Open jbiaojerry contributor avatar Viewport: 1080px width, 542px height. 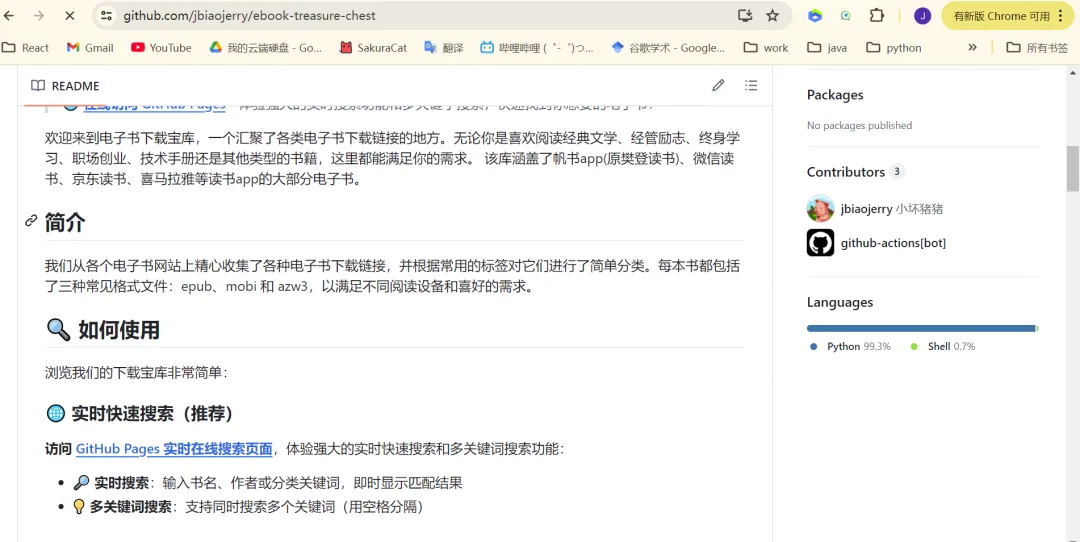820,209
